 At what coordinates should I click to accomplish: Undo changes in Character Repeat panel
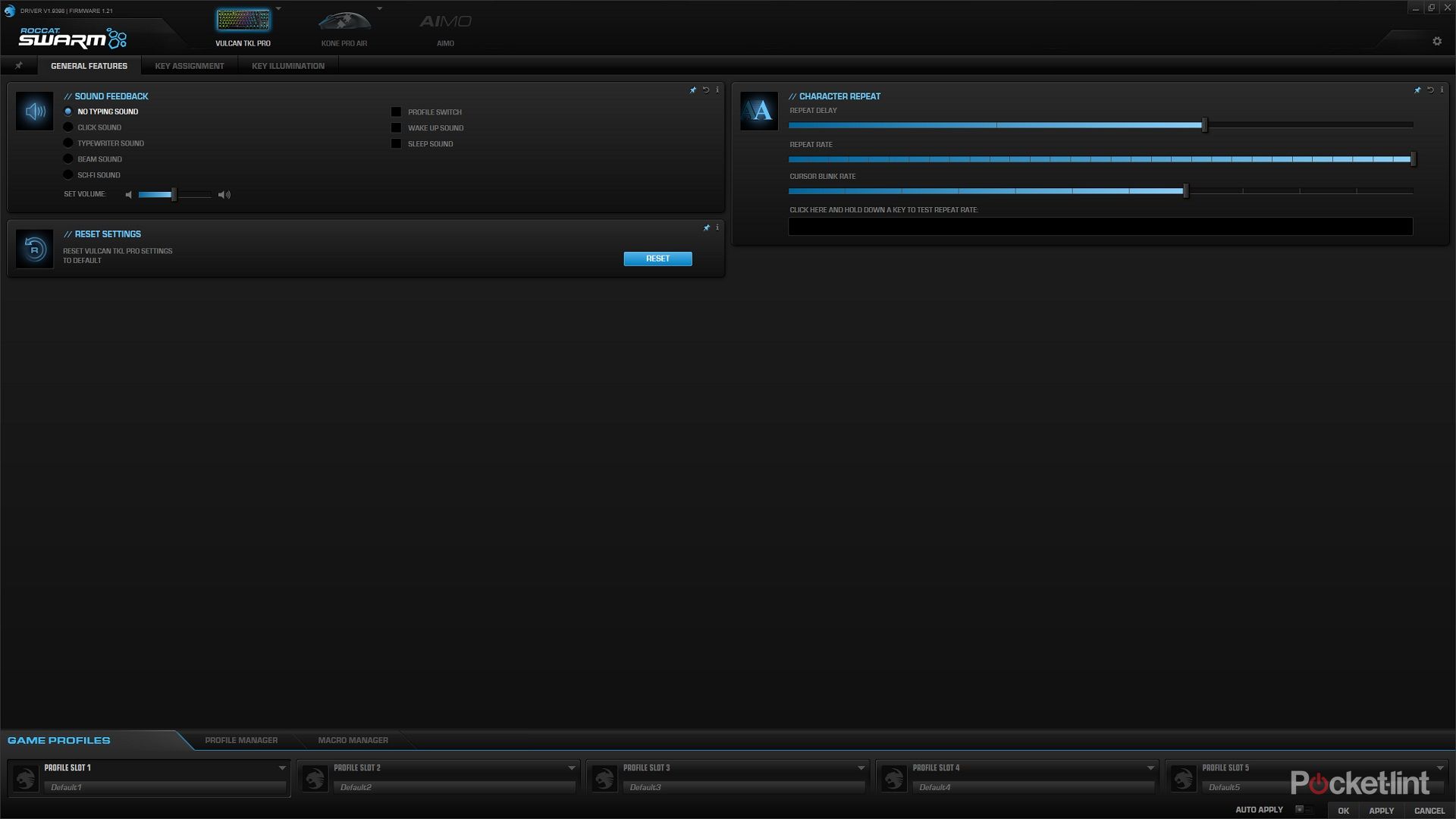1430,90
